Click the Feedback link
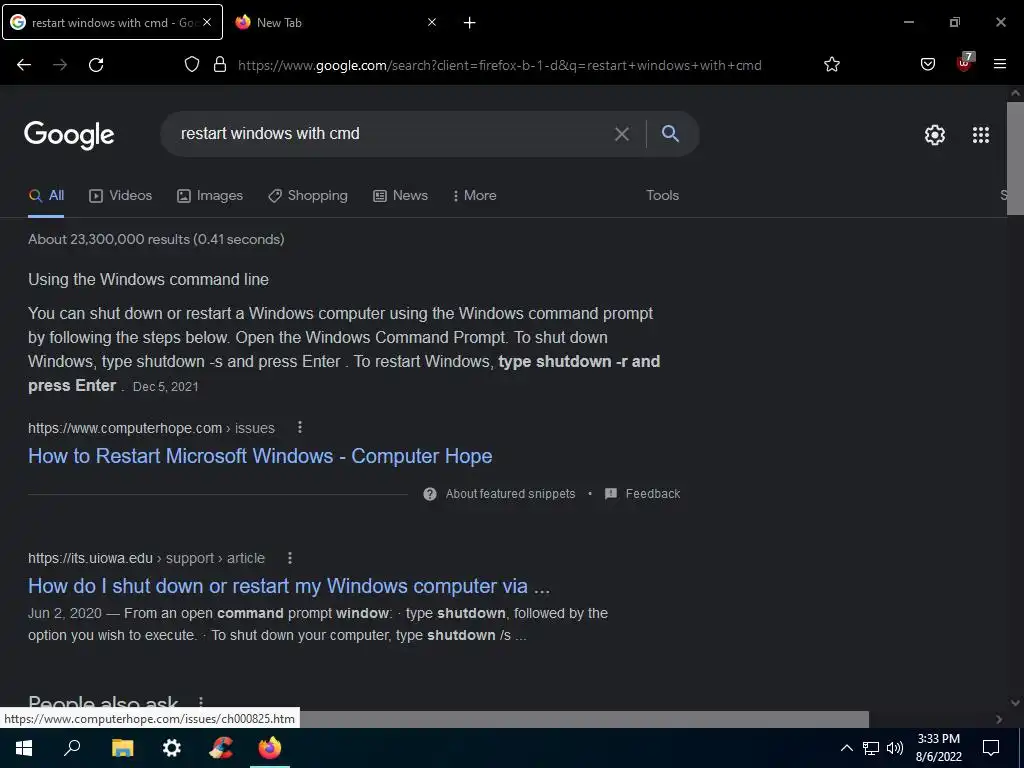1024x768 pixels. coord(643,494)
